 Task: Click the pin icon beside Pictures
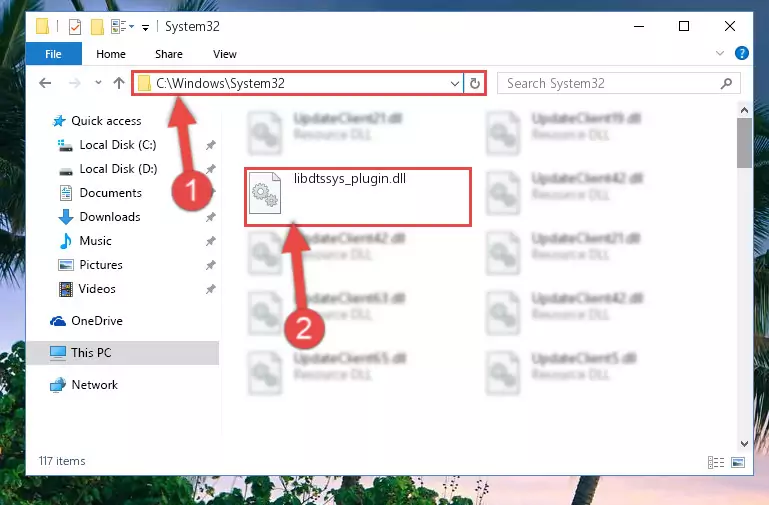(x=210, y=265)
